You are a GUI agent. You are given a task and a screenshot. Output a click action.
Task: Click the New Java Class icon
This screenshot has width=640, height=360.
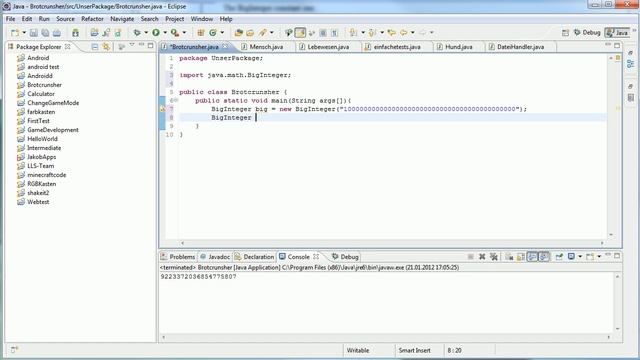coord(213,33)
